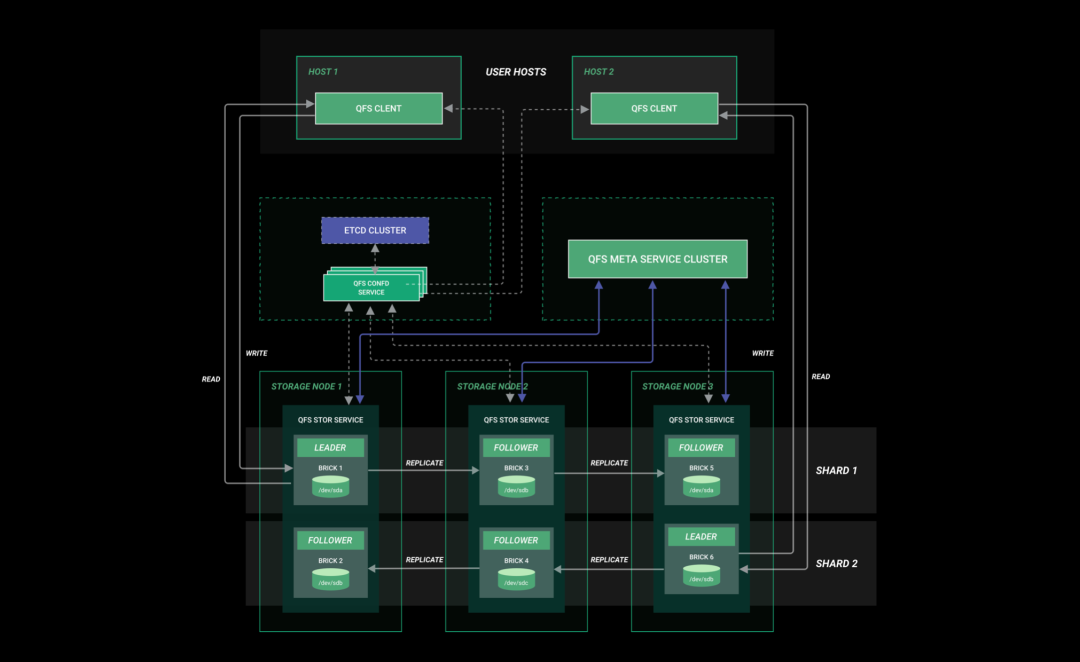Click the HOST 1 label
This screenshot has width=1080, height=662.
[323, 72]
